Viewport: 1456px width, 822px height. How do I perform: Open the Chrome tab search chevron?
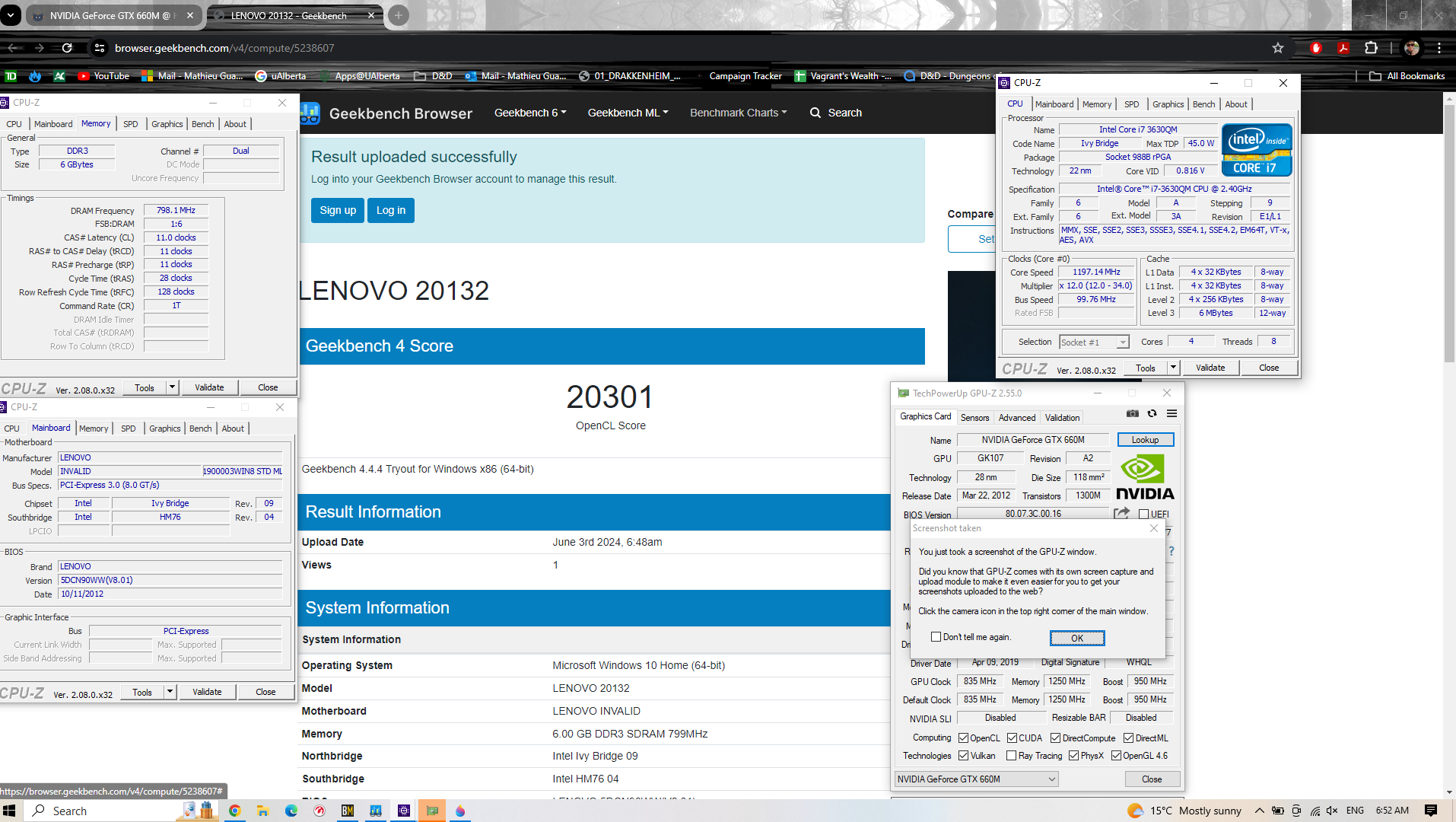point(11,14)
